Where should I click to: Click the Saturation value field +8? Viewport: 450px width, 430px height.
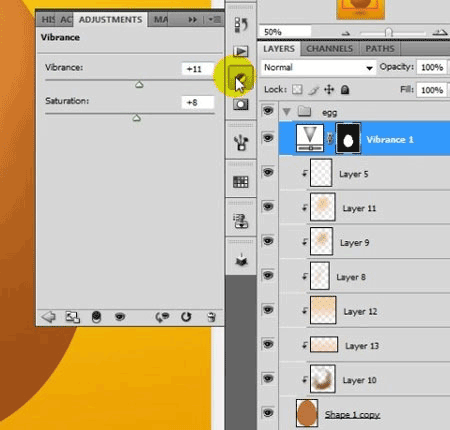[x=198, y=102]
